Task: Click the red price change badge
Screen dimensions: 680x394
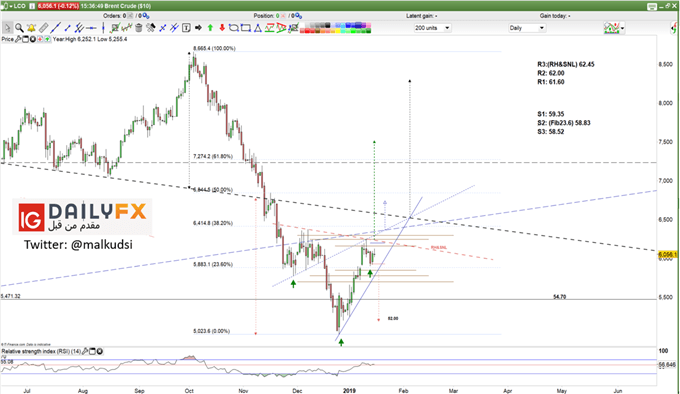Action: [x=58, y=6]
